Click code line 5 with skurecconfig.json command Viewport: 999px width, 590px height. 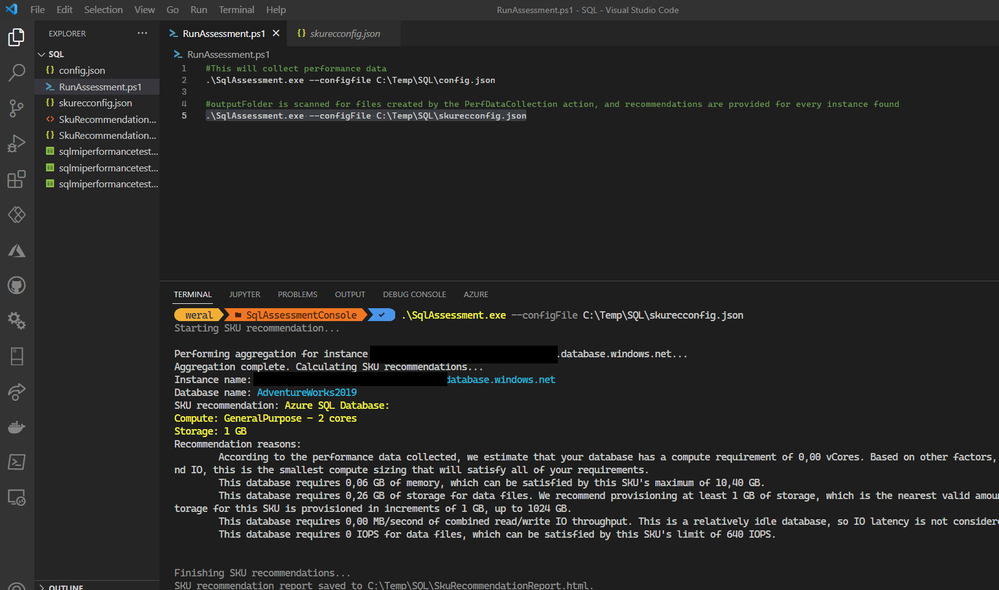click(366, 115)
